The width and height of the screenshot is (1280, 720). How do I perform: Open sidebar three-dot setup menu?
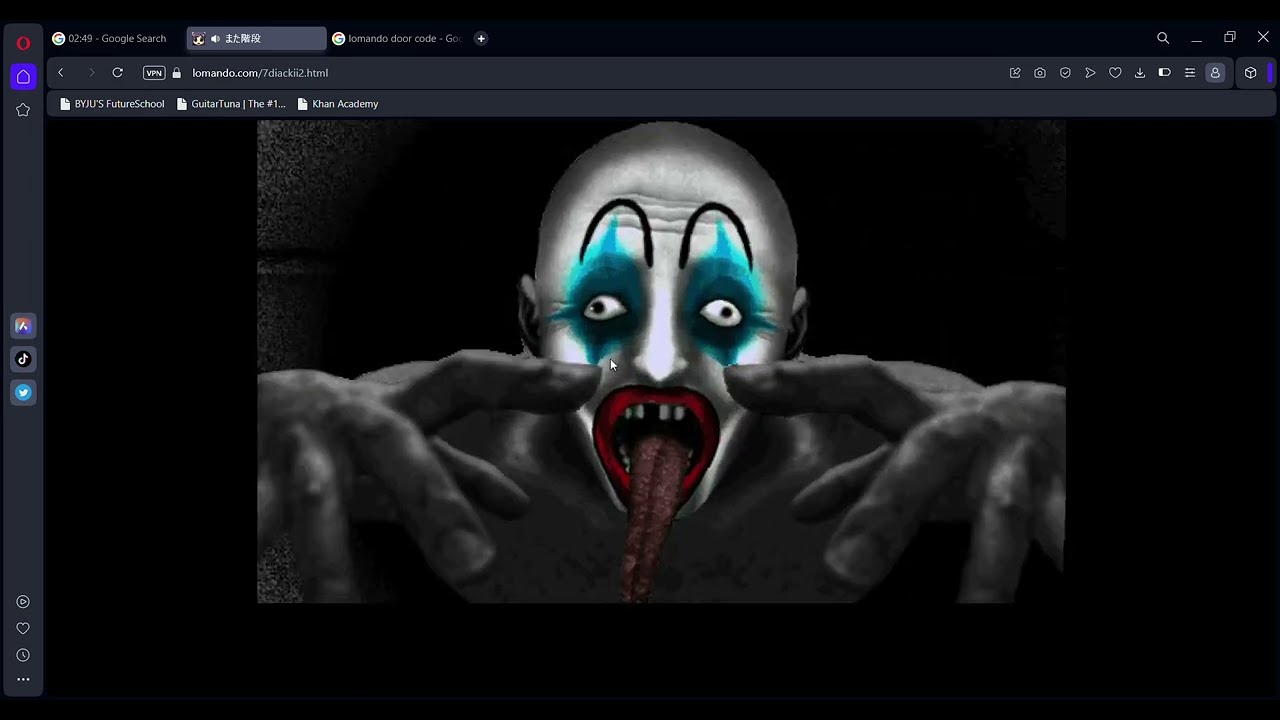[x=23, y=680]
